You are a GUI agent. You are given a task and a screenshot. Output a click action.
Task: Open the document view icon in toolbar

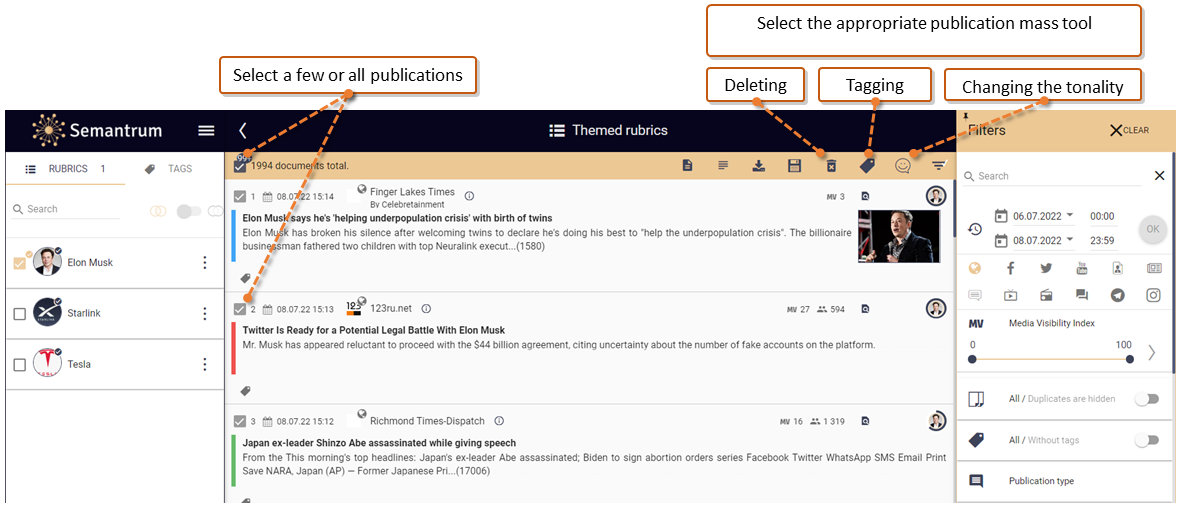[687, 166]
